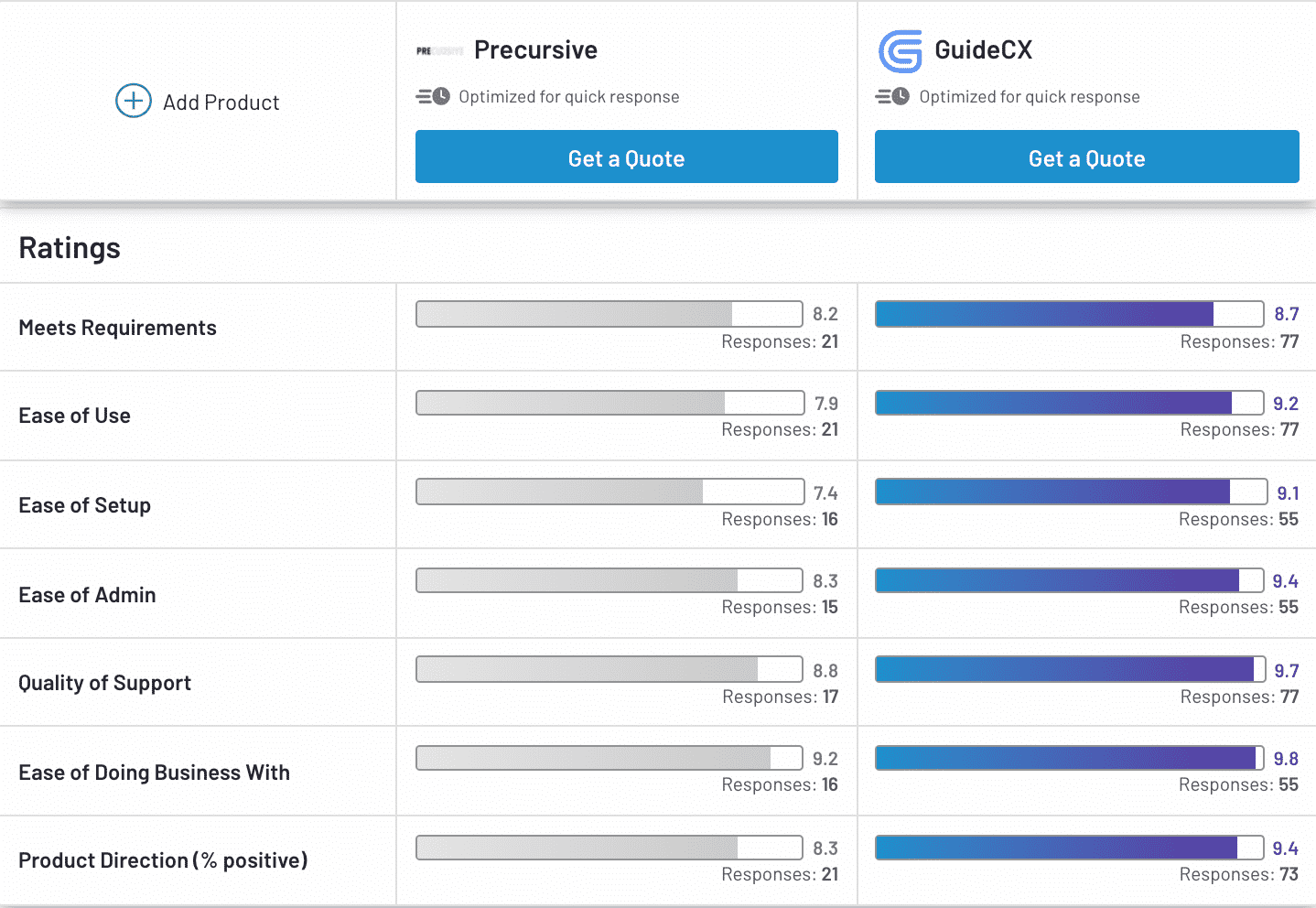
Task: Click GuideCX's 9.7 Quality of Support score
Action: coord(1287,671)
